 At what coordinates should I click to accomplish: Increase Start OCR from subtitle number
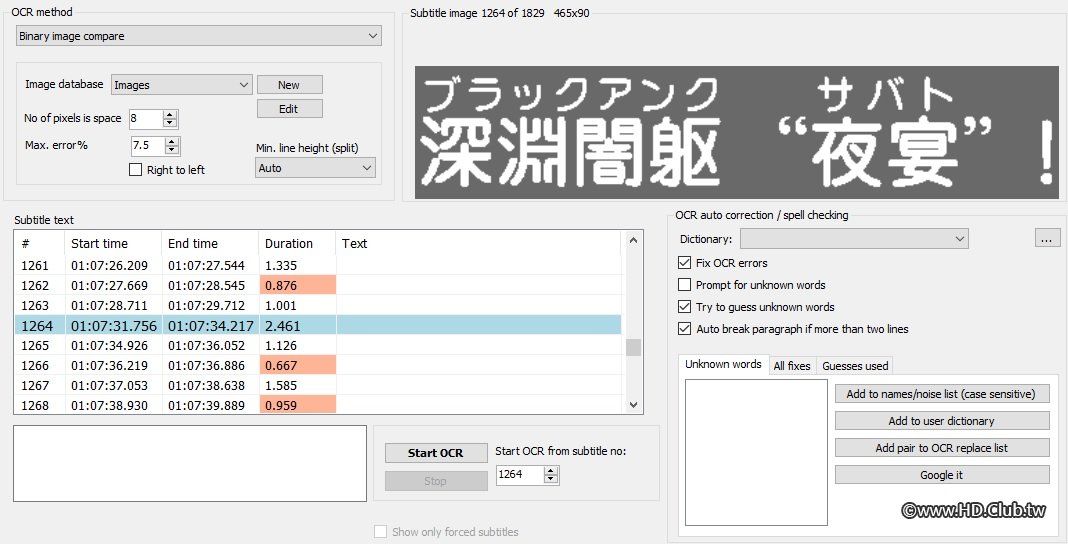click(x=551, y=470)
